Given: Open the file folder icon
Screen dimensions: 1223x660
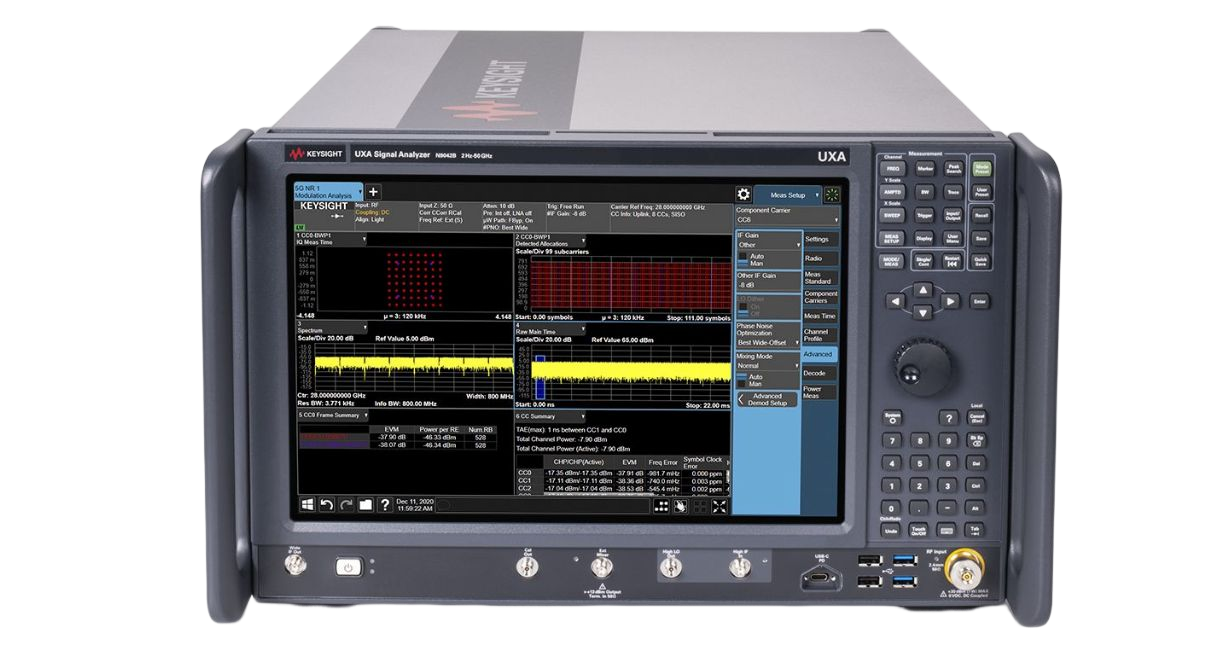Looking at the screenshot, I should (365, 505).
